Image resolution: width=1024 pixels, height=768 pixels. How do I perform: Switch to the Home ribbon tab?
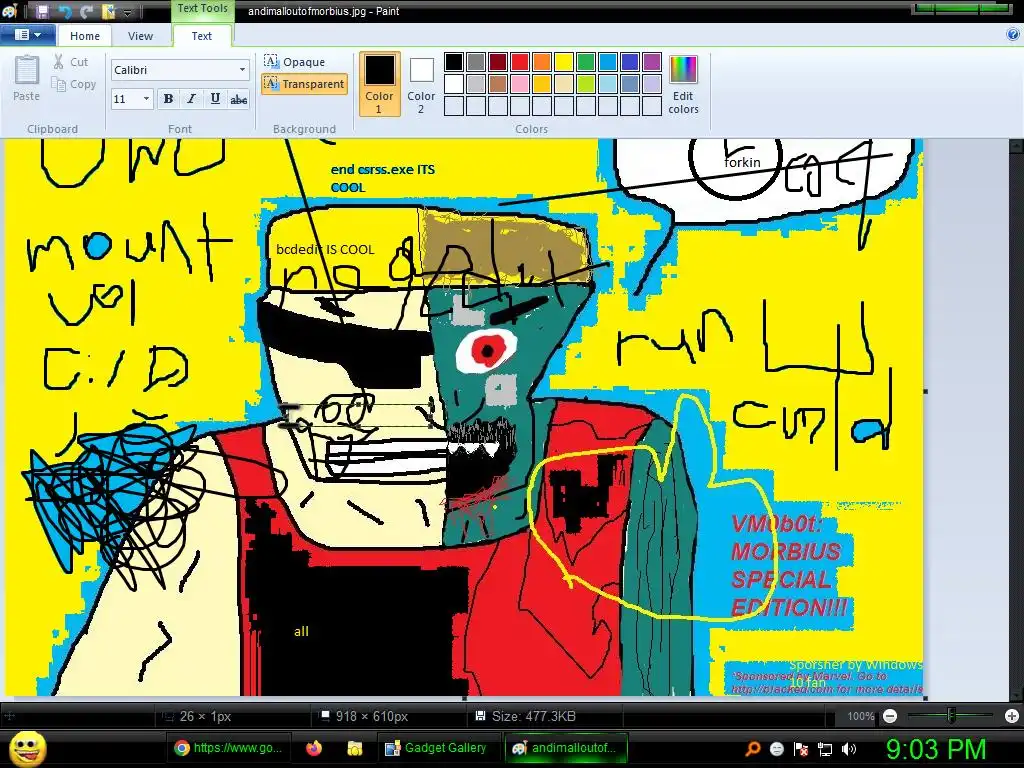pyautogui.click(x=85, y=36)
